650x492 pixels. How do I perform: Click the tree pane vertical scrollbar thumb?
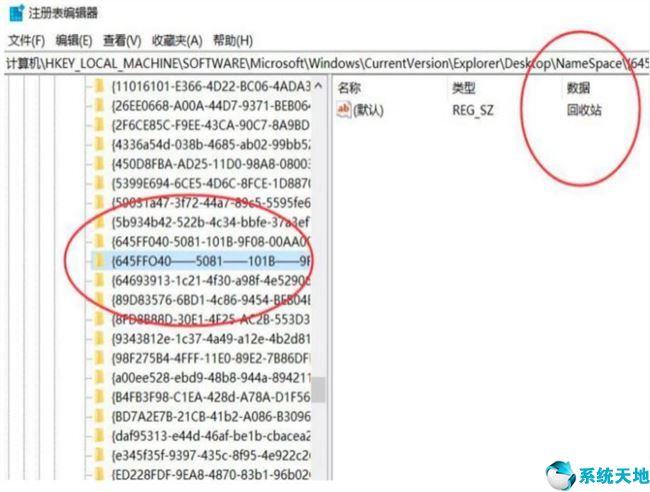pos(318,389)
